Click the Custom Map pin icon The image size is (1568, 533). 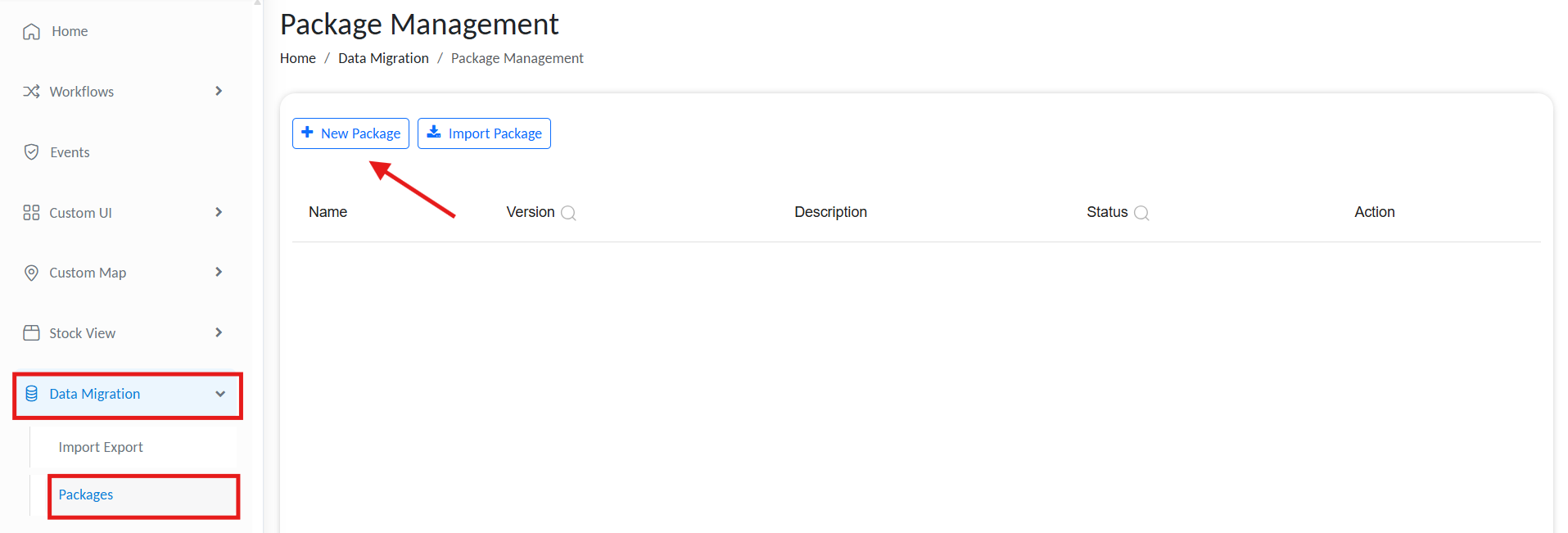[x=31, y=273]
